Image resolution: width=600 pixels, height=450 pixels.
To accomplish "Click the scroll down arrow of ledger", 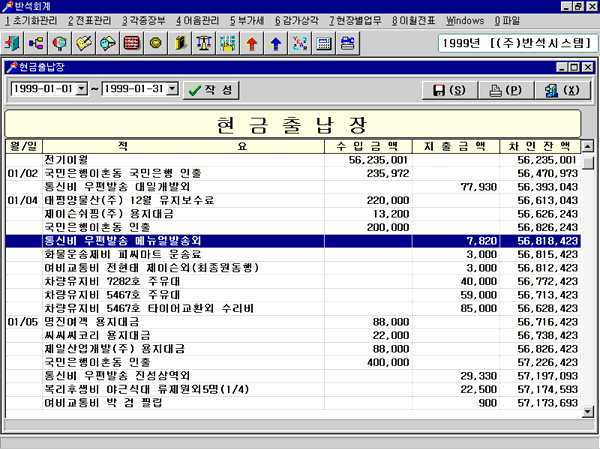I will [587, 412].
